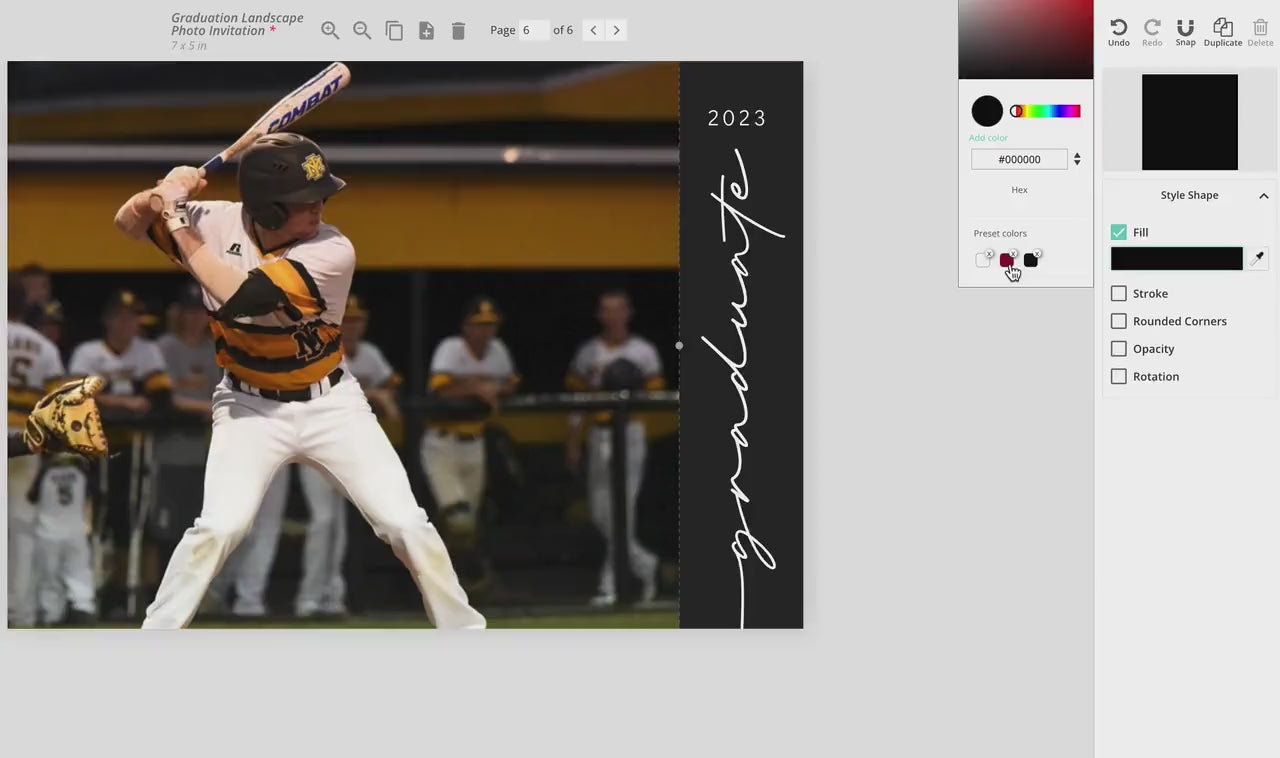Viewport: 1280px width, 758px height.
Task: Go to the next page
Action: [x=617, y=30]
